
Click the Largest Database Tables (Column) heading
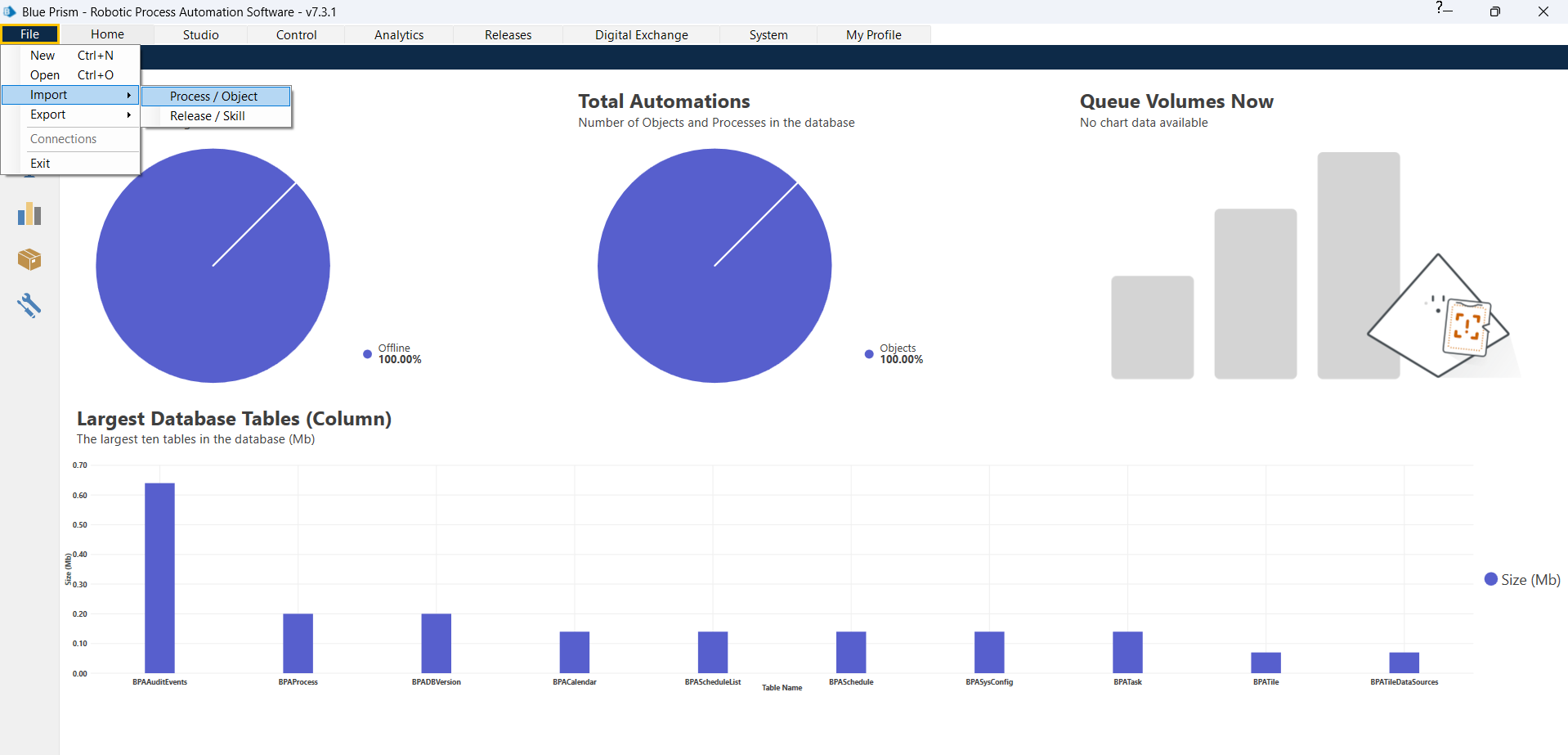click(x=234, y=419)
